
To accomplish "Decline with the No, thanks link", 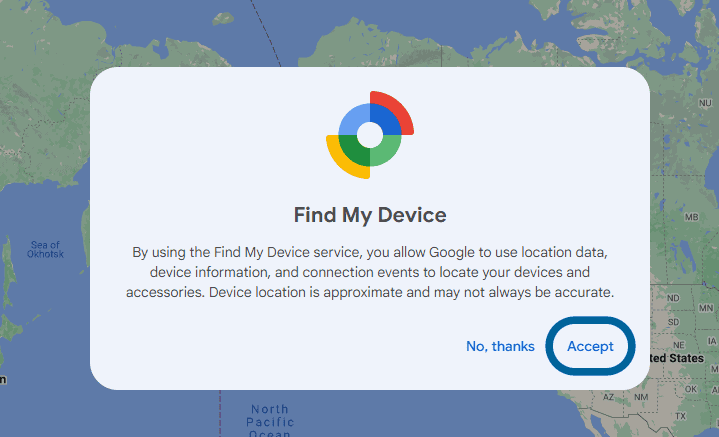I will [500, 346].
